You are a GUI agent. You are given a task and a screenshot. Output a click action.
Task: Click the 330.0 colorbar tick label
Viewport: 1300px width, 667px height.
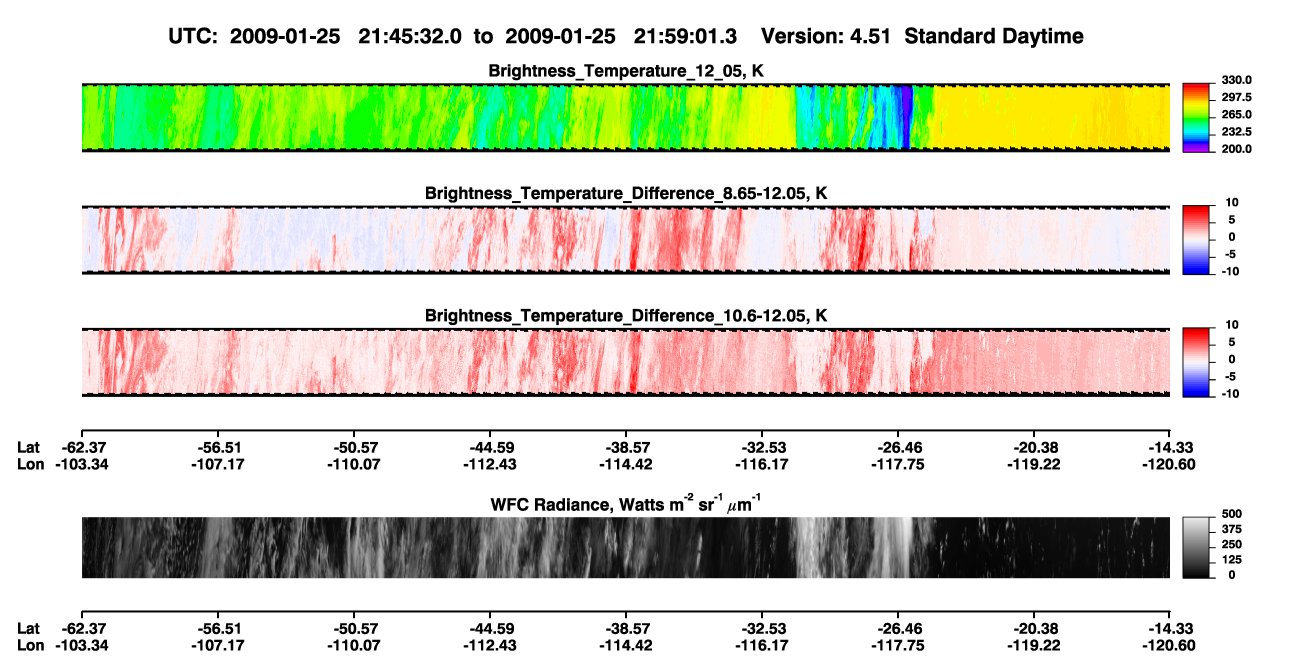[1236, 80]
